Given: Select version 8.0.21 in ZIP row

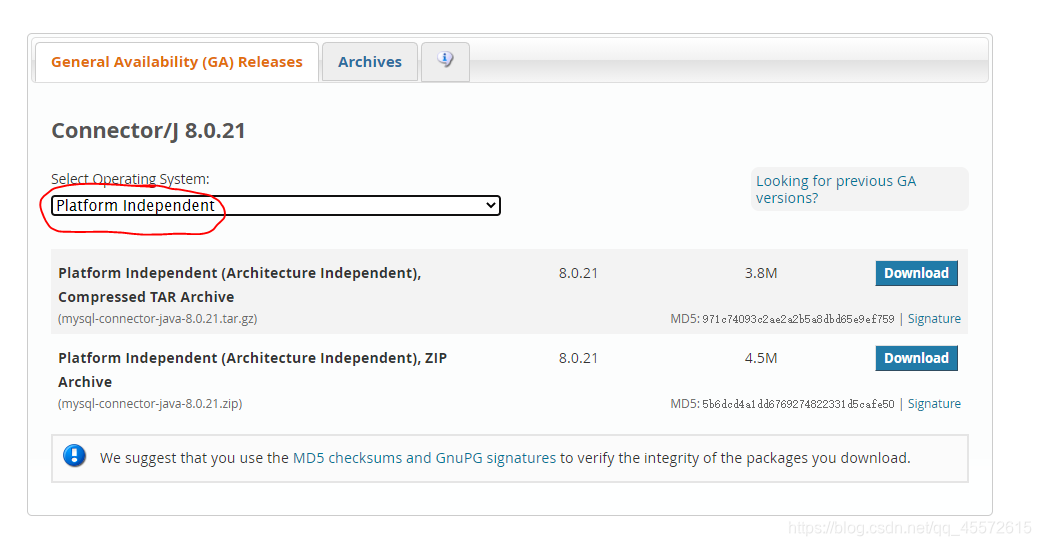Looking at the screenshot, I should coord(578,358).
